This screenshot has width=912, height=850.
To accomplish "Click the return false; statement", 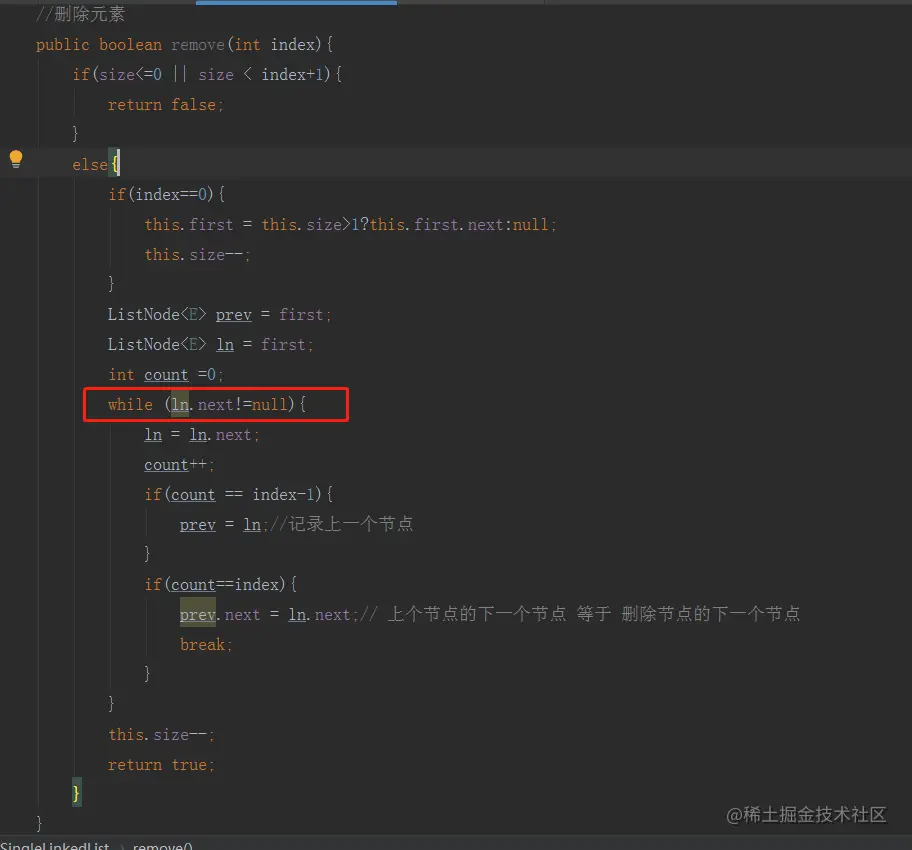I will coord(166,105).
